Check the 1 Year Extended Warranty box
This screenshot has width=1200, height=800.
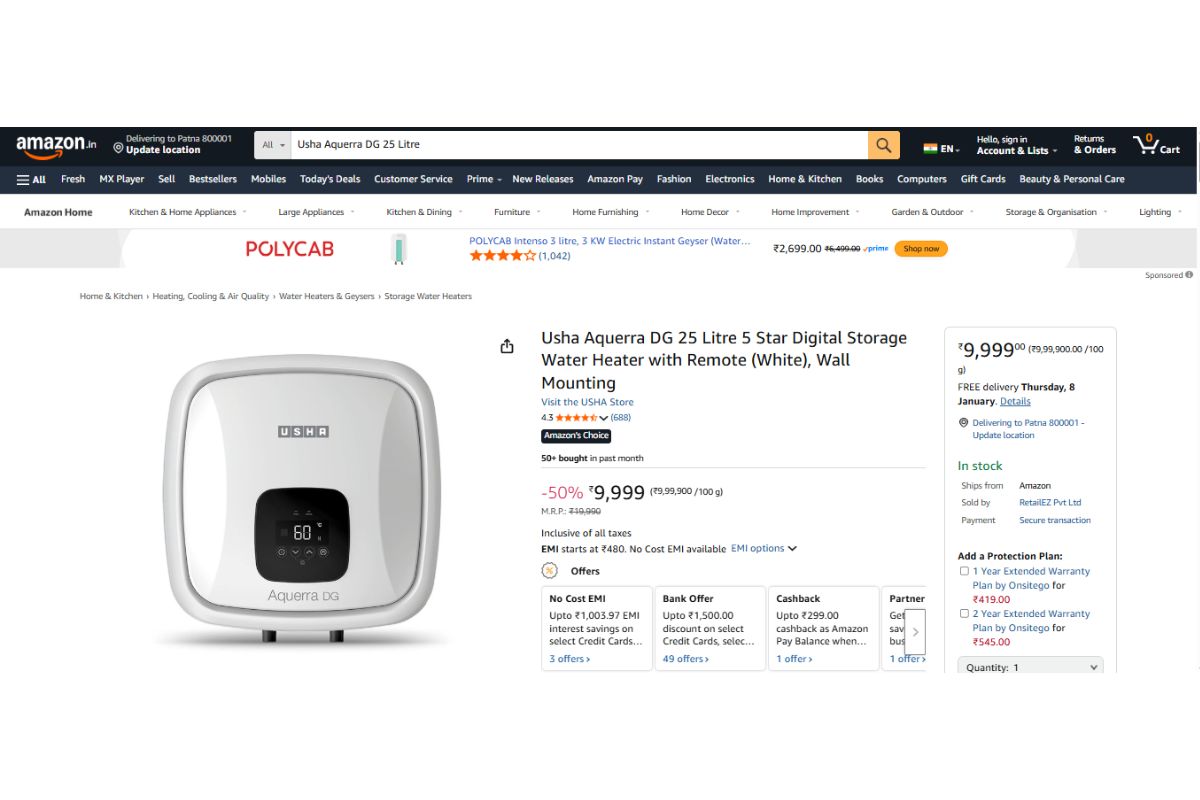click(964, 571)
